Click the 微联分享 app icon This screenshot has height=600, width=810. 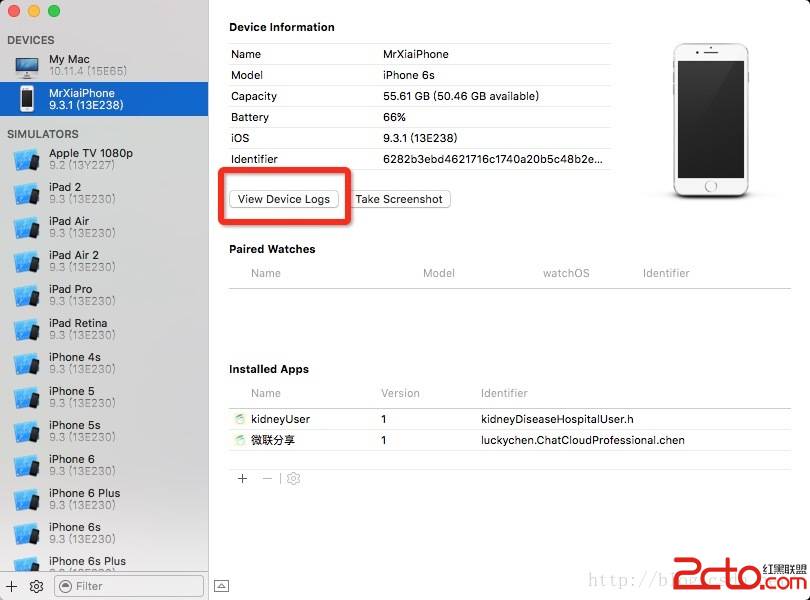click(x=239, y=440)
